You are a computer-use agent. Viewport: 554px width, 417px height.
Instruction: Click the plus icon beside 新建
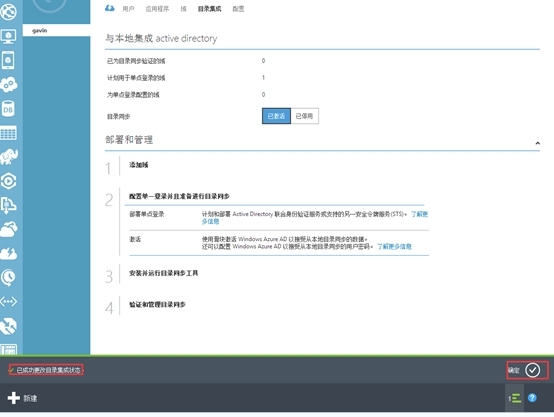[13, 398]
